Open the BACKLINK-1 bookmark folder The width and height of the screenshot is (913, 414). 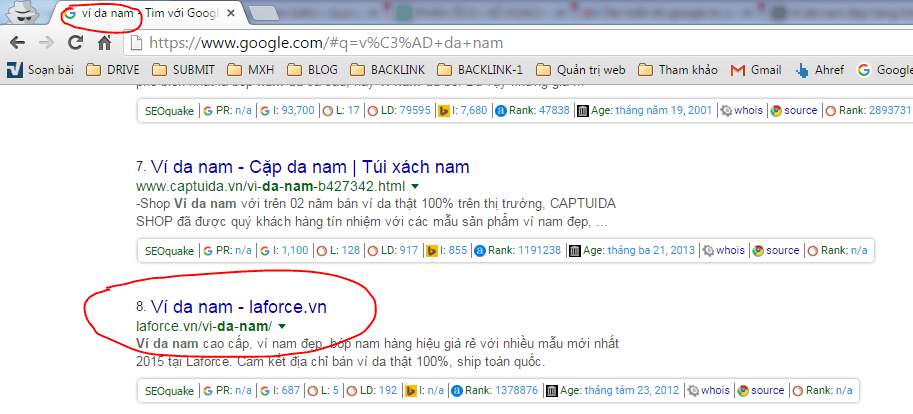480,70
